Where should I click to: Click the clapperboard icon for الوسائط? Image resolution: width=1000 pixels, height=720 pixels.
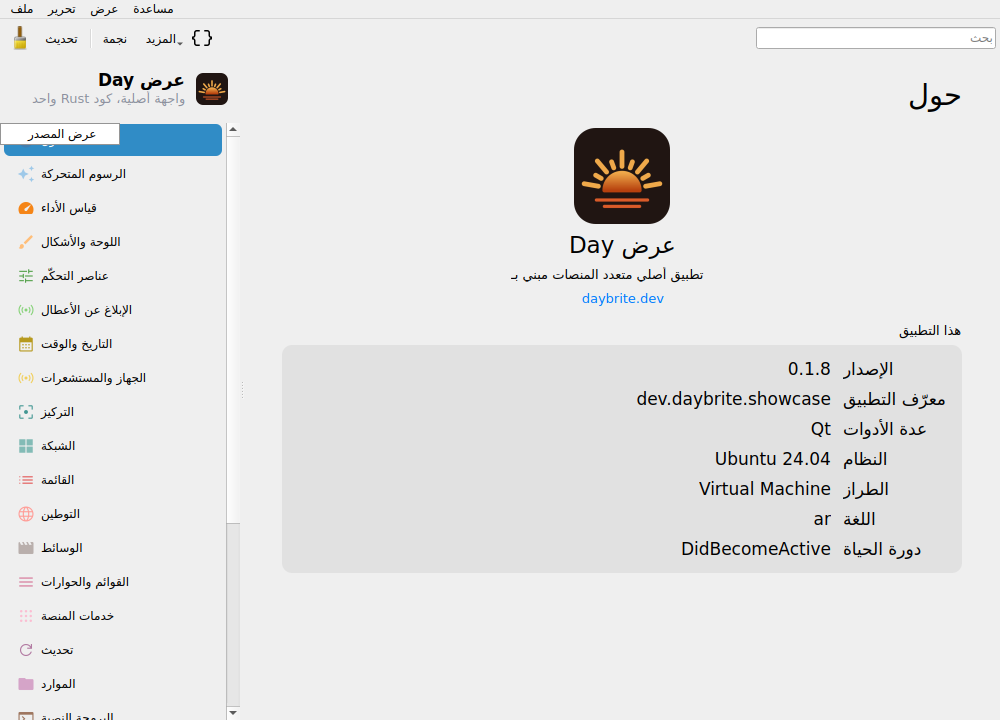pos(26,548)
